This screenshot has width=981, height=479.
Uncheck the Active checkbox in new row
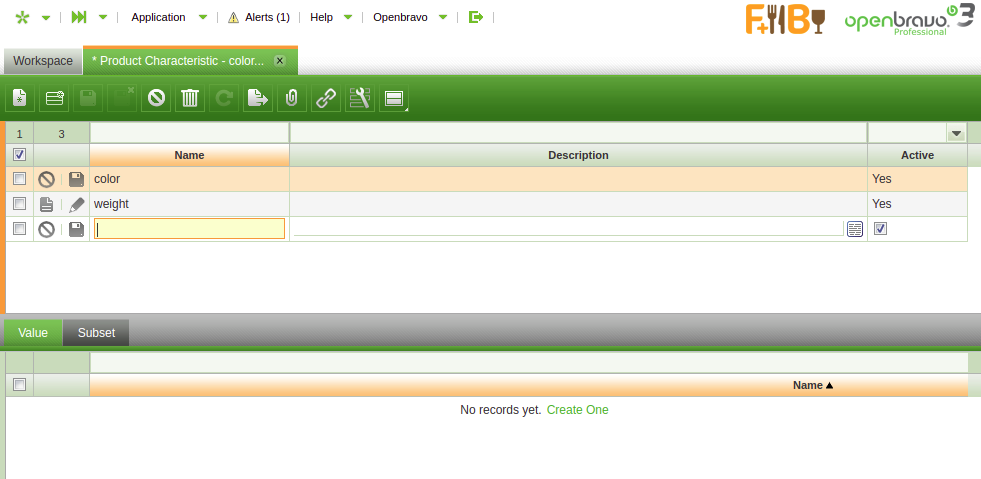880,229
